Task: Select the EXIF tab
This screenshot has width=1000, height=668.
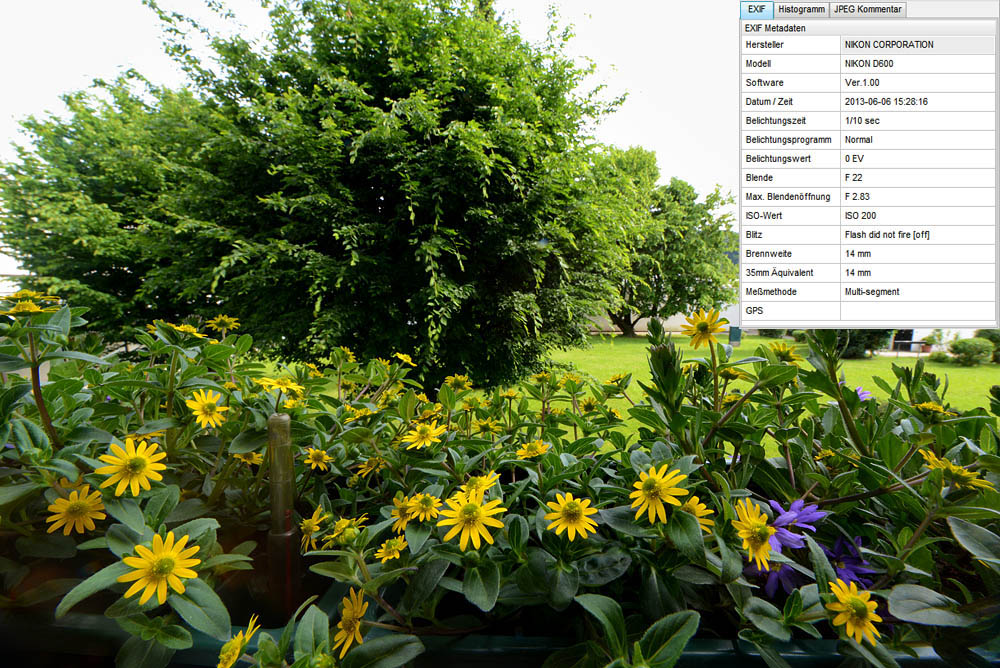Action: coord(756,10)
